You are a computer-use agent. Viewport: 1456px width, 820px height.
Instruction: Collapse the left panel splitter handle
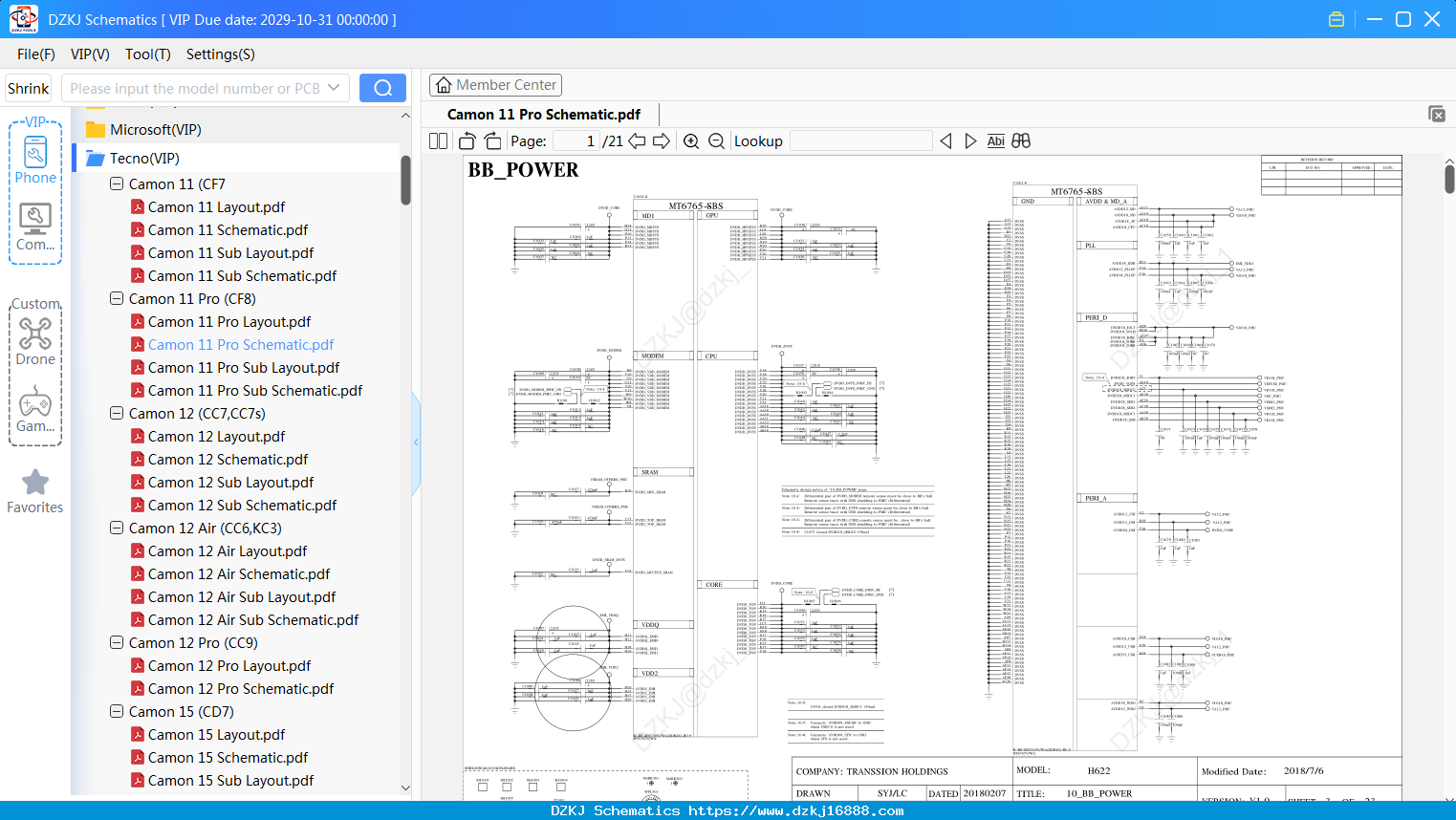[x=416, y=442]
